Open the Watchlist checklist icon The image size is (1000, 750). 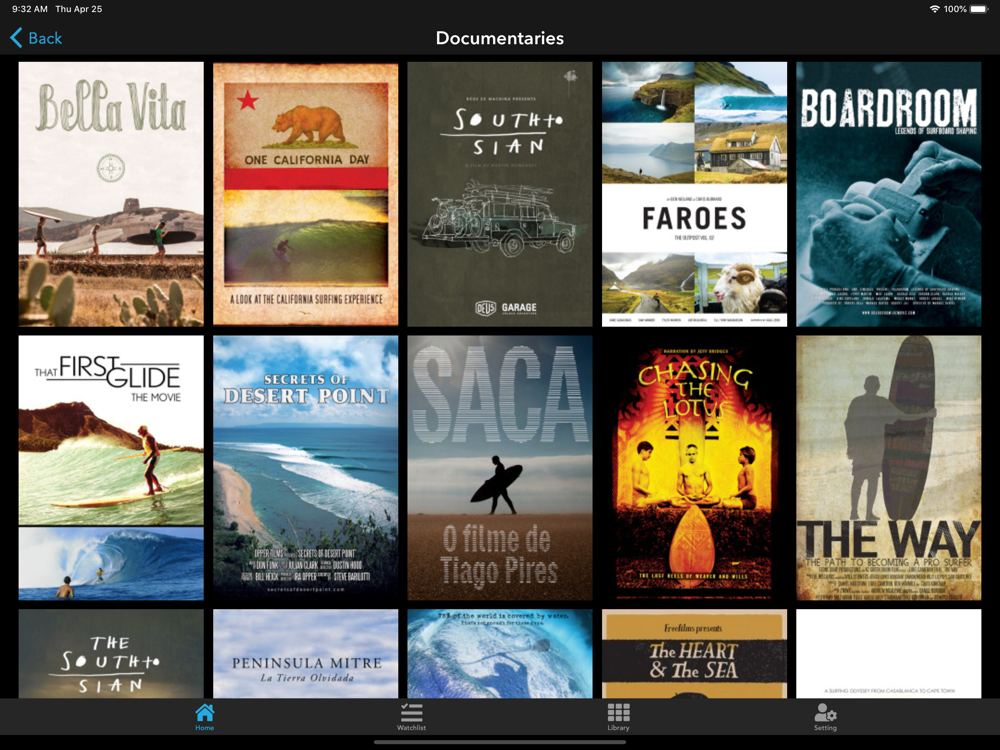pos(411,713)
